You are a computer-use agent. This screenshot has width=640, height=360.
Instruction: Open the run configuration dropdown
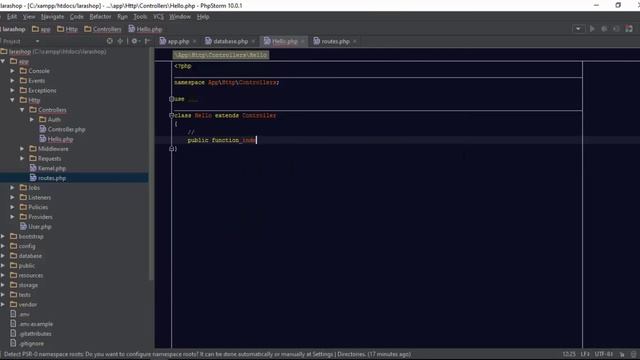[578, 29]
